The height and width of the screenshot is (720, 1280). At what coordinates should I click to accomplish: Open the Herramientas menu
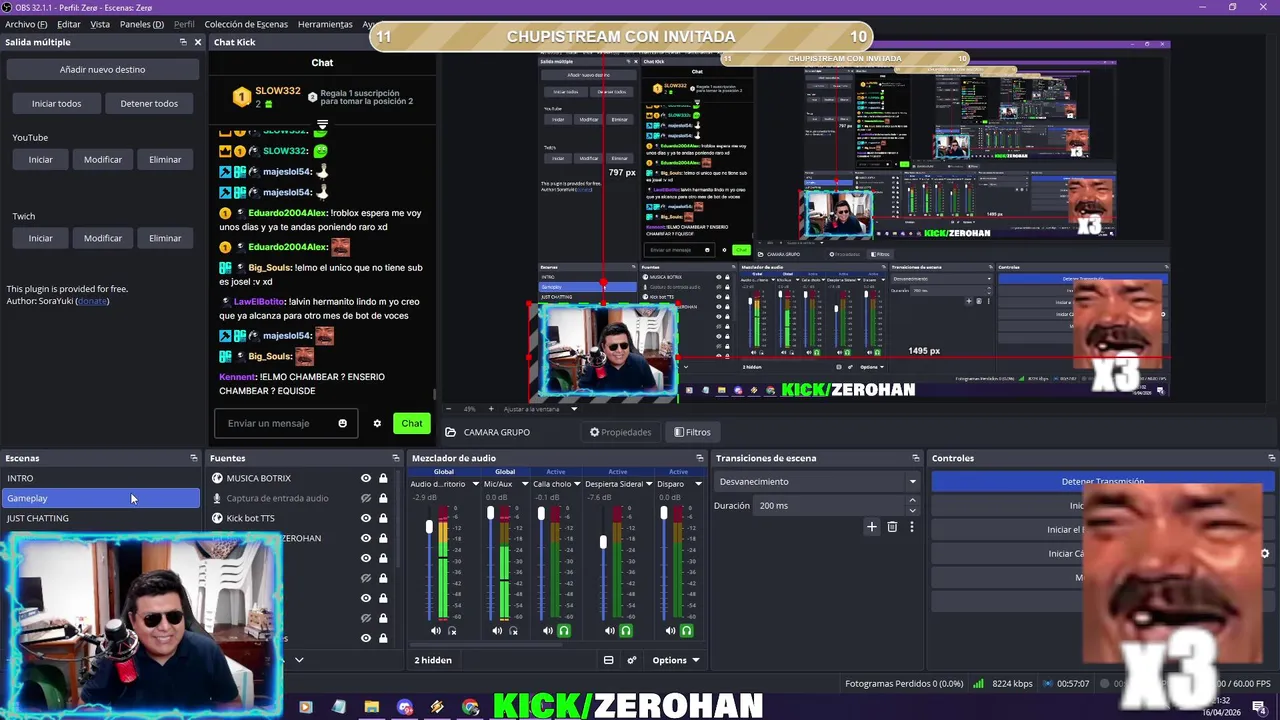click(325, 24)
